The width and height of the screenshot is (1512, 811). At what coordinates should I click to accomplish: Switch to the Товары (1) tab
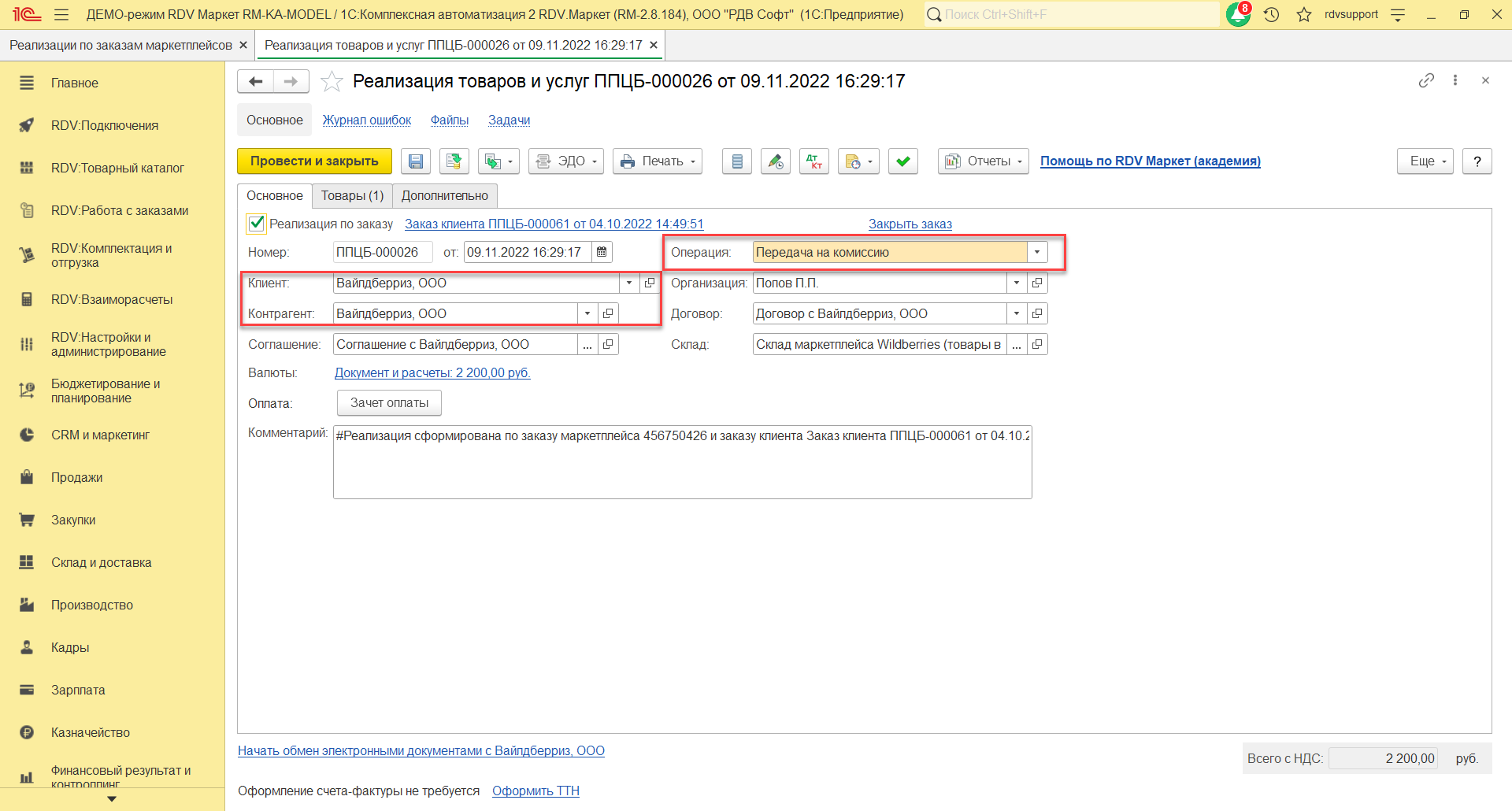(352, 195)
